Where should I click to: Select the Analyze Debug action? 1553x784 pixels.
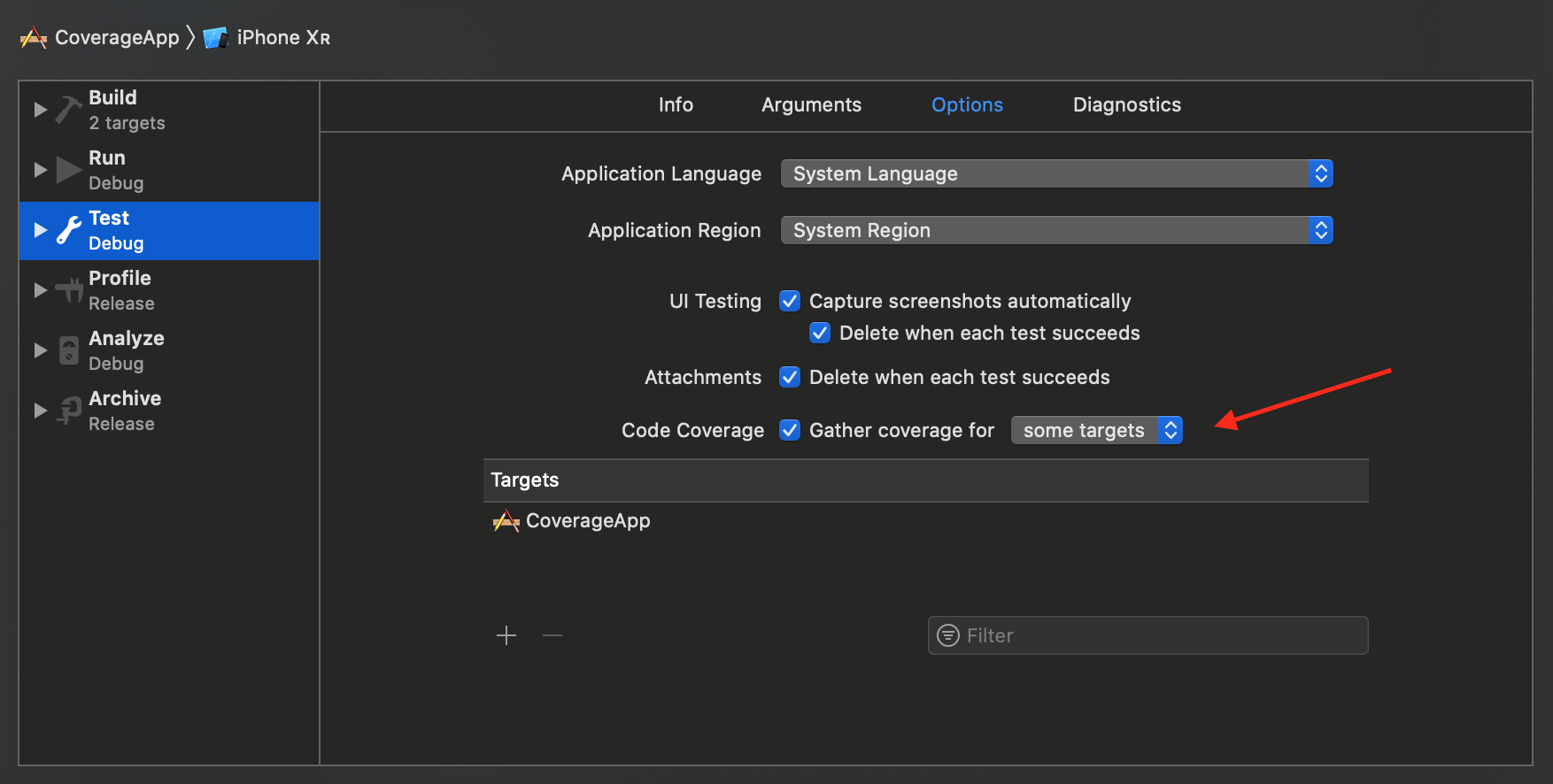pyautogui.click(x=169, y=350)
